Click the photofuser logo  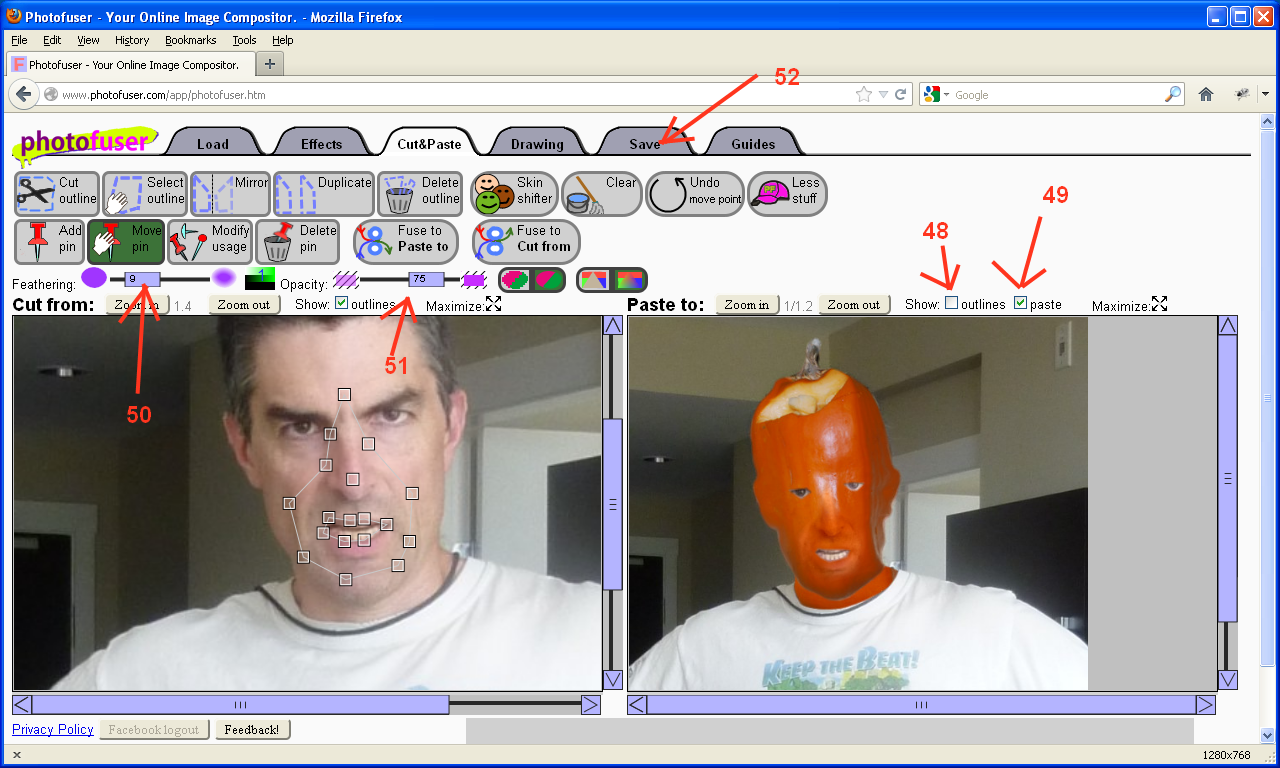click(86, 142)
